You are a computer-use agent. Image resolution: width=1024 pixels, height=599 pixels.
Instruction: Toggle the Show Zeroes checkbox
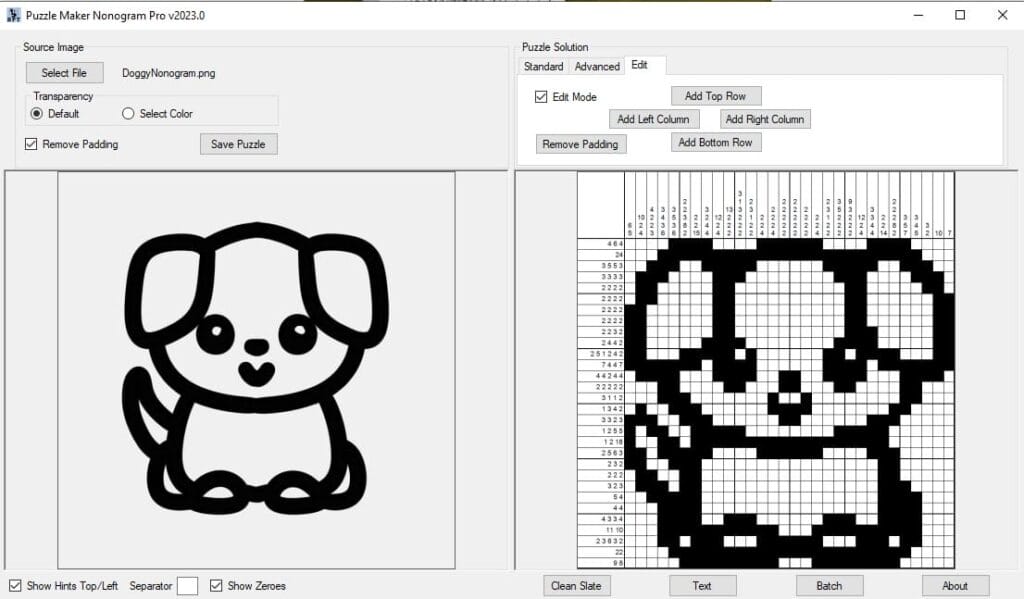pyautogui.click(x=216, y=585)
